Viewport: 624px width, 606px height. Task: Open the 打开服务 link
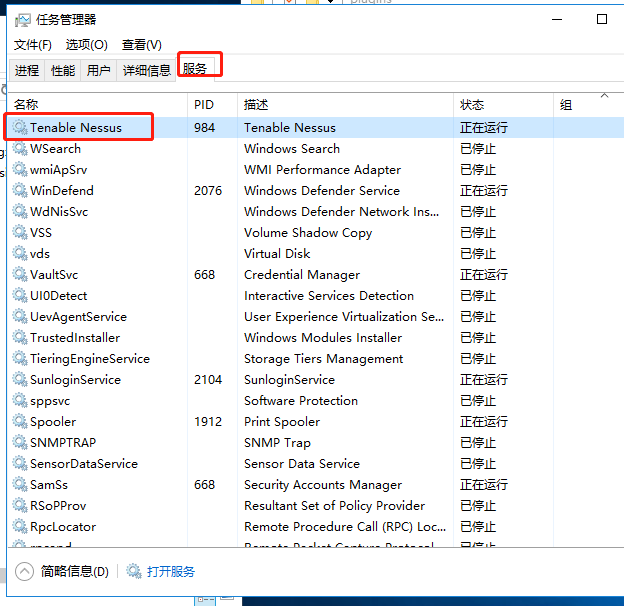click(171, 572)
